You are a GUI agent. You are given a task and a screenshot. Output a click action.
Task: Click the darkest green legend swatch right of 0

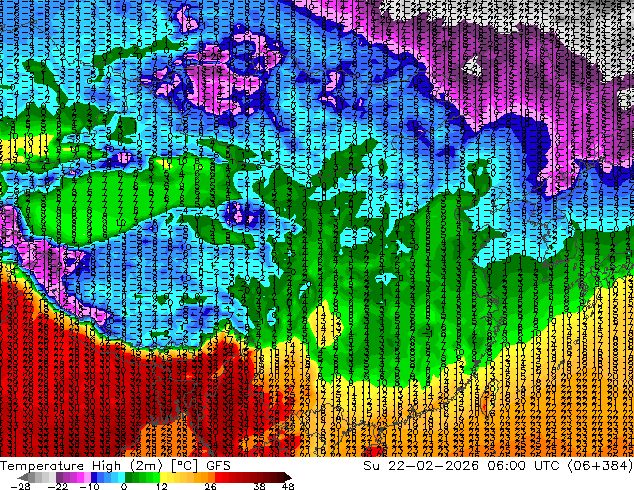[x=128, y=477]
